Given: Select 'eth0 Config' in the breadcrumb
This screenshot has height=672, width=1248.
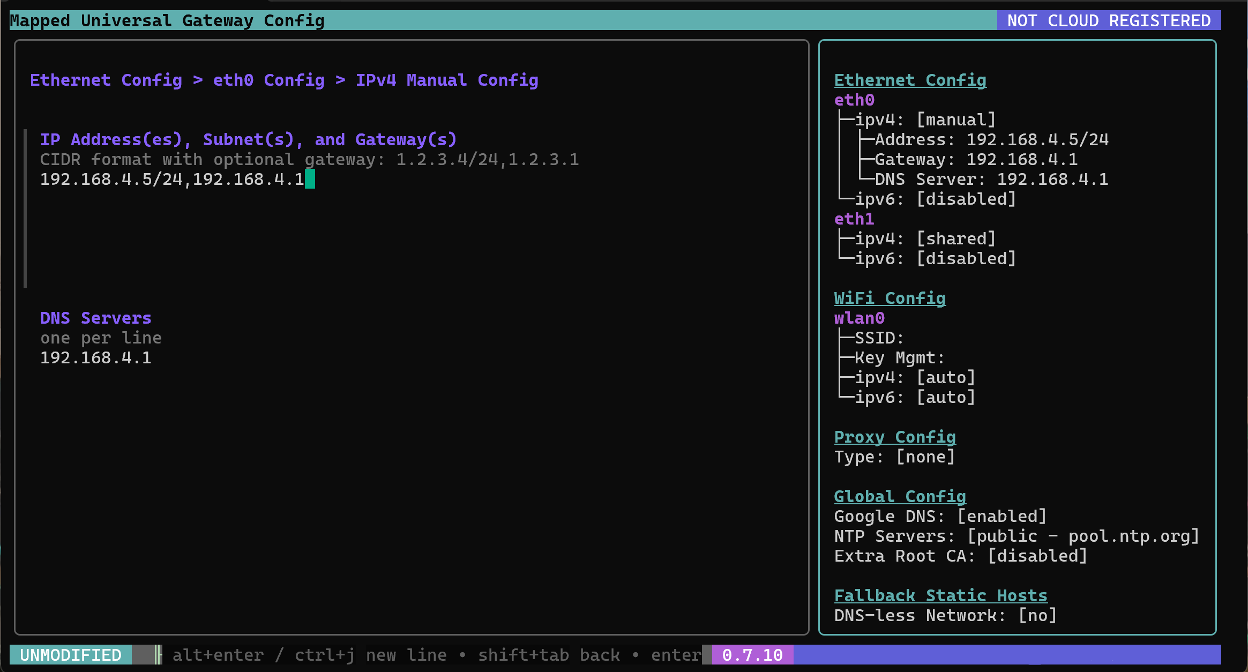Looking at the screenshot, I should click(269, 80).
